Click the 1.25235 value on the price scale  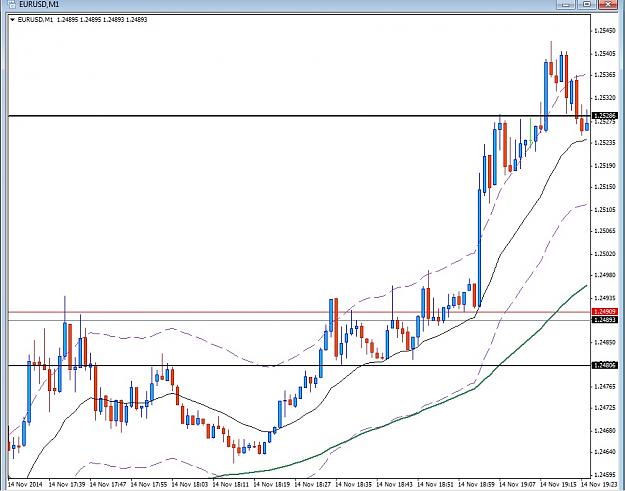pyautogui.click(x=605, y=142)
